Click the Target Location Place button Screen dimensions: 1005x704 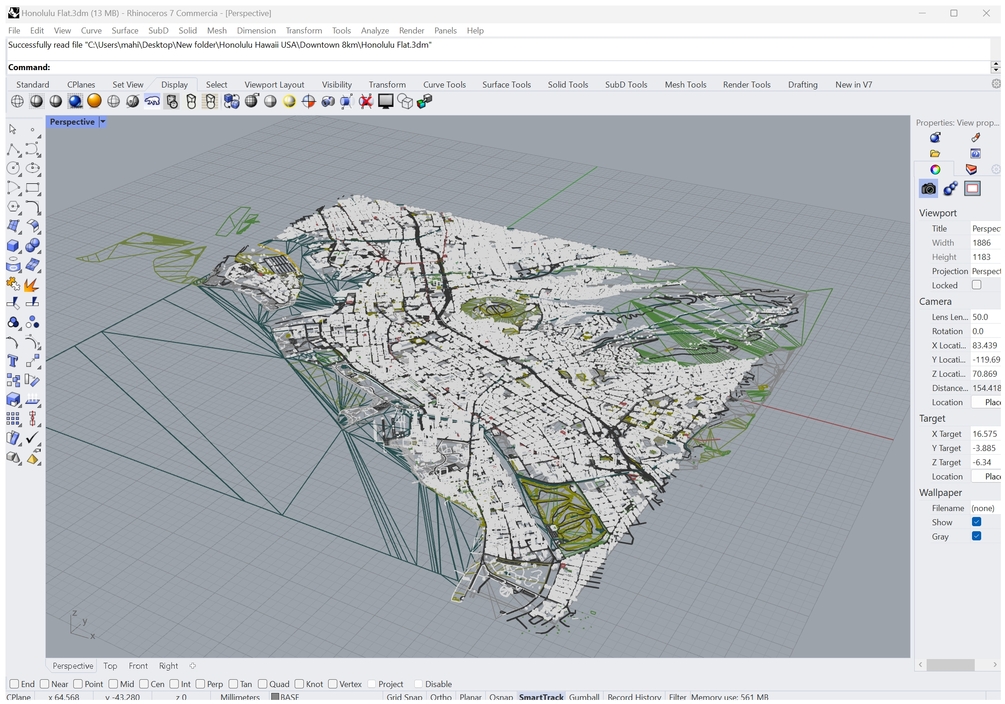click(986, 476)
